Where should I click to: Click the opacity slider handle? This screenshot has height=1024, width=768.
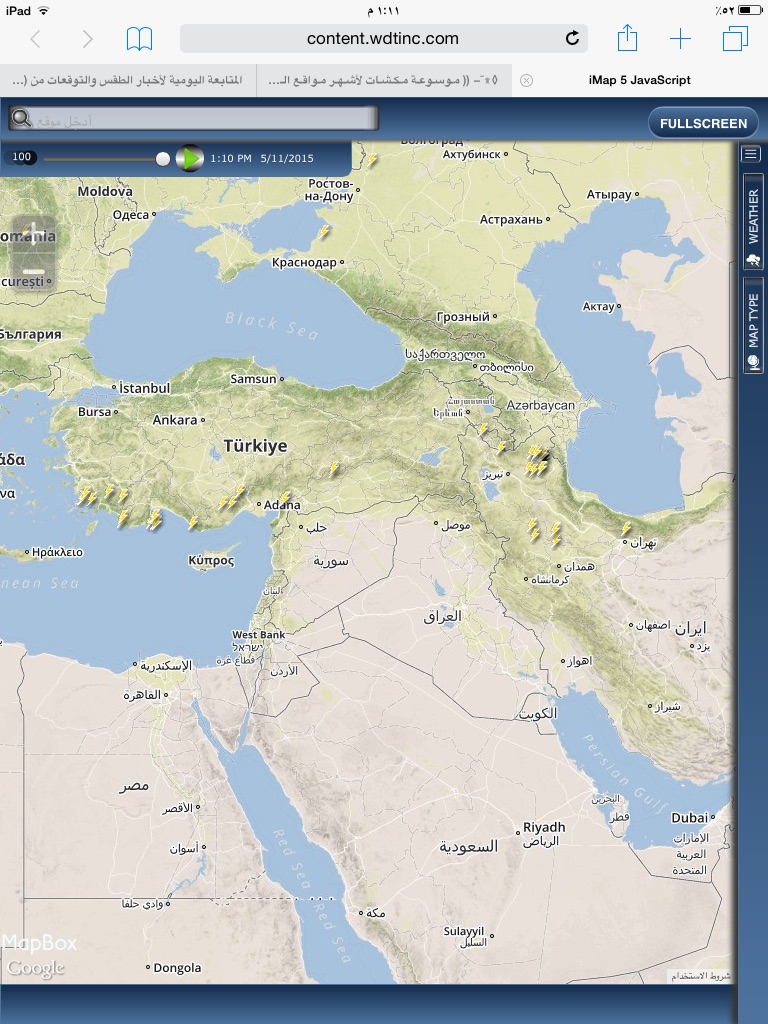click(x=163, y=159)
